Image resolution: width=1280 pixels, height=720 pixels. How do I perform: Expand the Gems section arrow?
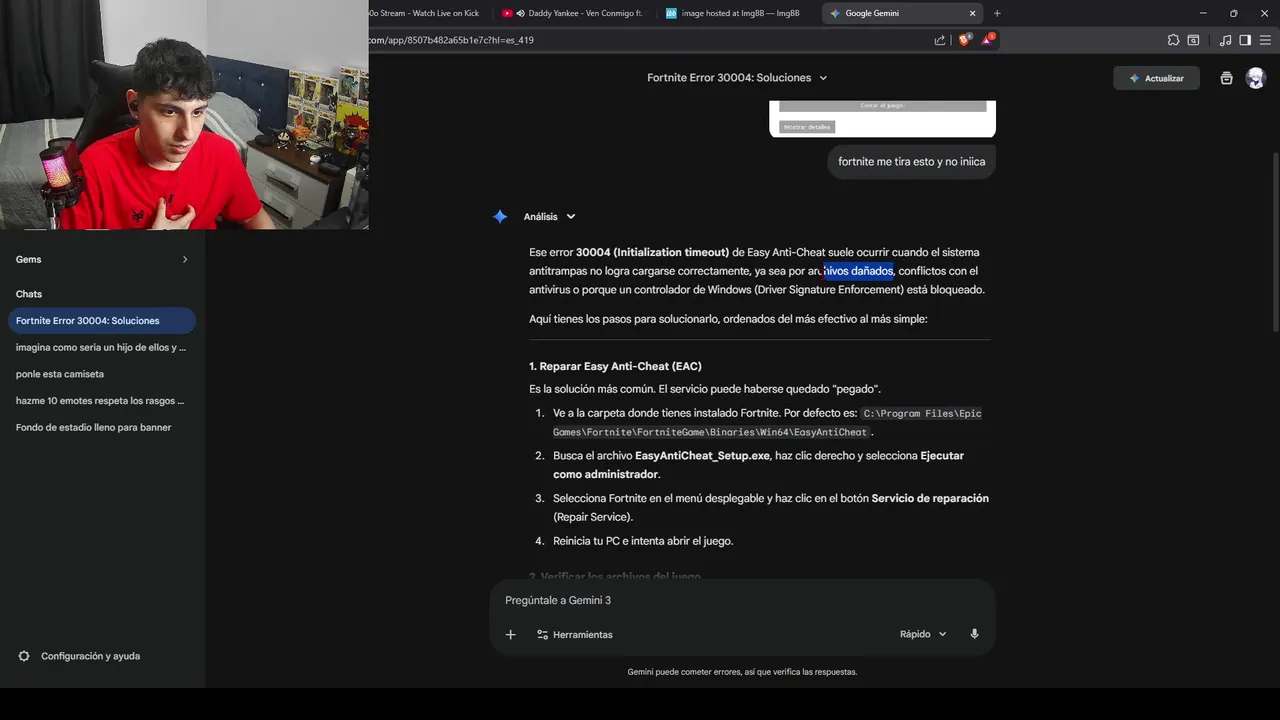(185, 259)
